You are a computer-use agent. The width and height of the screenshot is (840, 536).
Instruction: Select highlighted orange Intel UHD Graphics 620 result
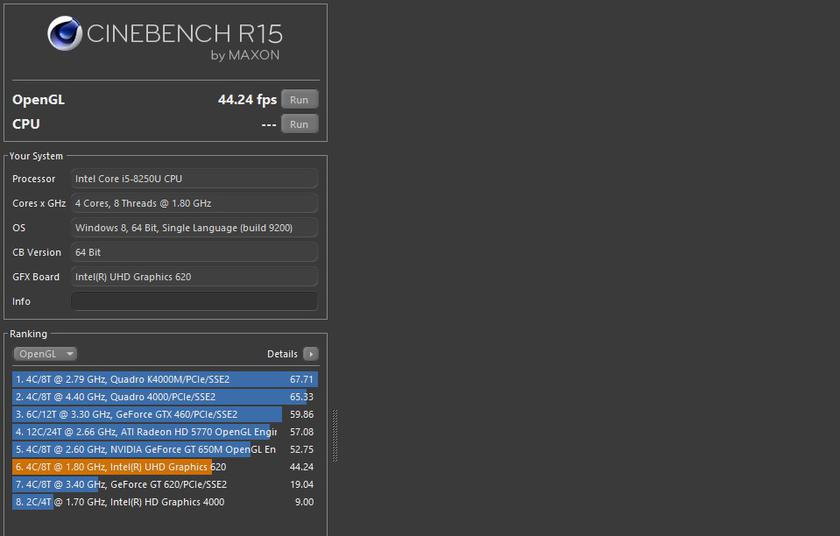165,467
